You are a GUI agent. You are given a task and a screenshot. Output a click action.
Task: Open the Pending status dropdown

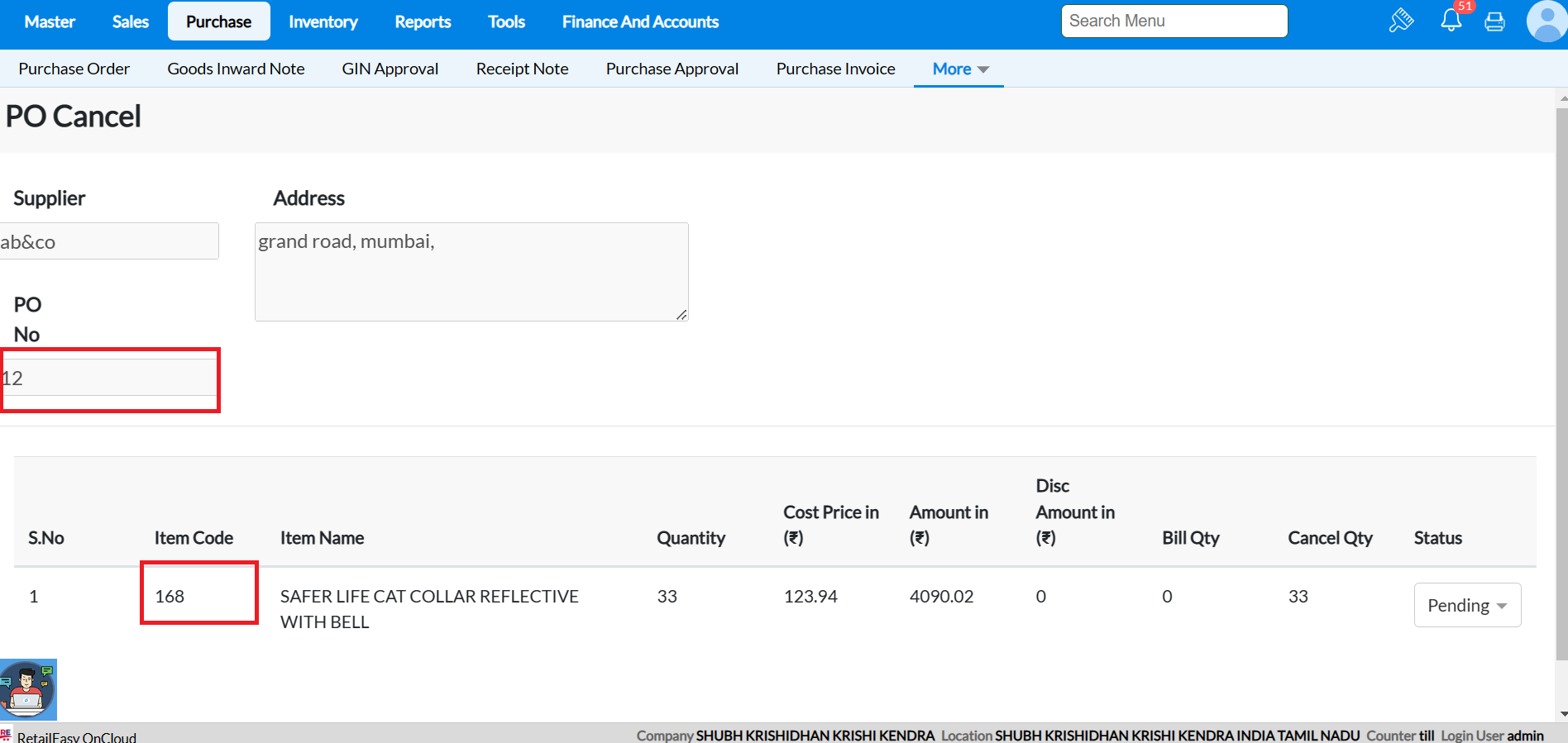[1466, 606]
